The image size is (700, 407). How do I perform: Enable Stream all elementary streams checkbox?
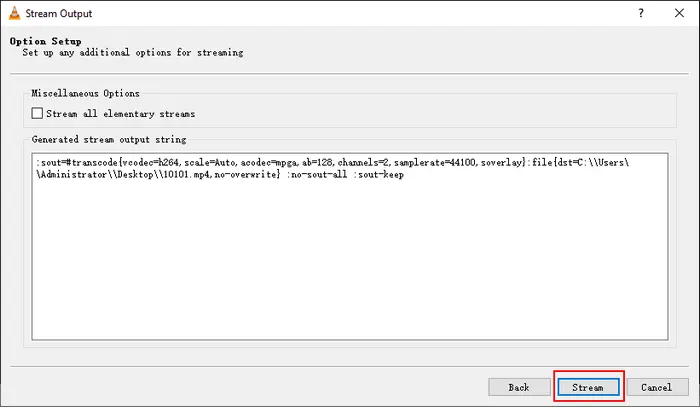tap(37, 113)
